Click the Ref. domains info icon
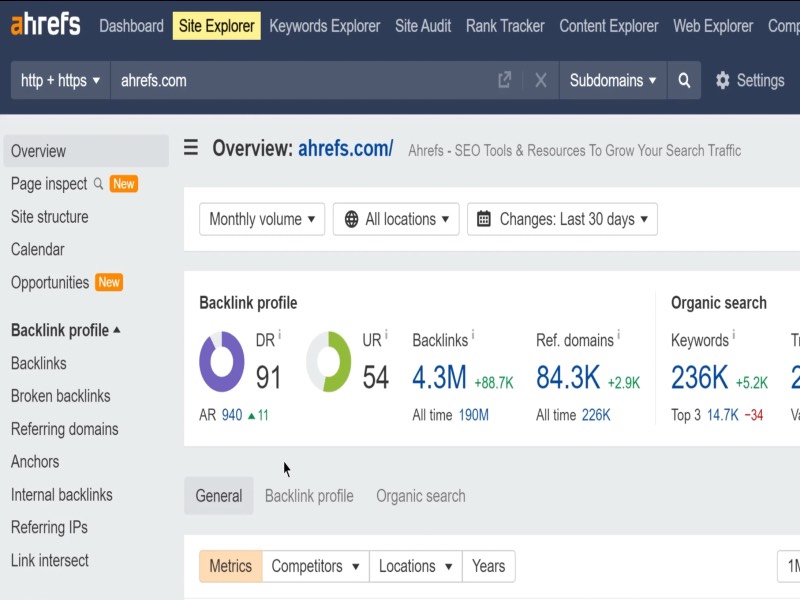800x600 pixels. 618,335
